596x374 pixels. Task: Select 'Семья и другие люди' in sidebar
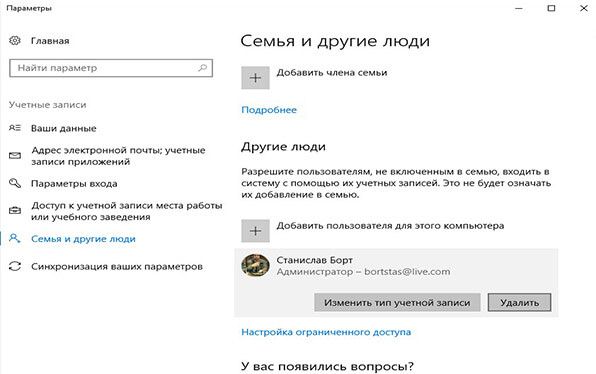pyautogui.click(x=83, y=239)
